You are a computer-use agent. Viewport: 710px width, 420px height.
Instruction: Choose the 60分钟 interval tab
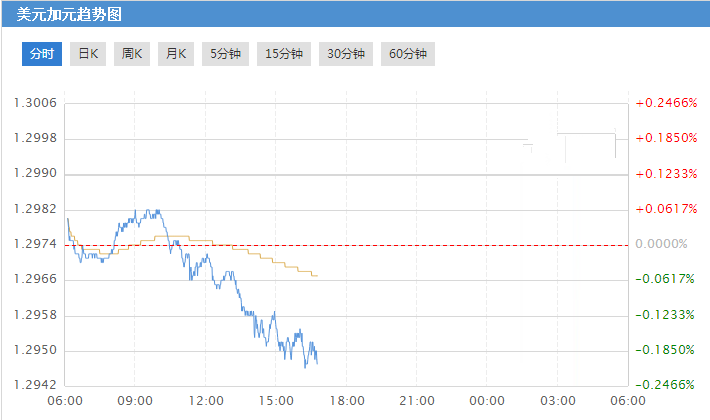(x=408, y=54)
